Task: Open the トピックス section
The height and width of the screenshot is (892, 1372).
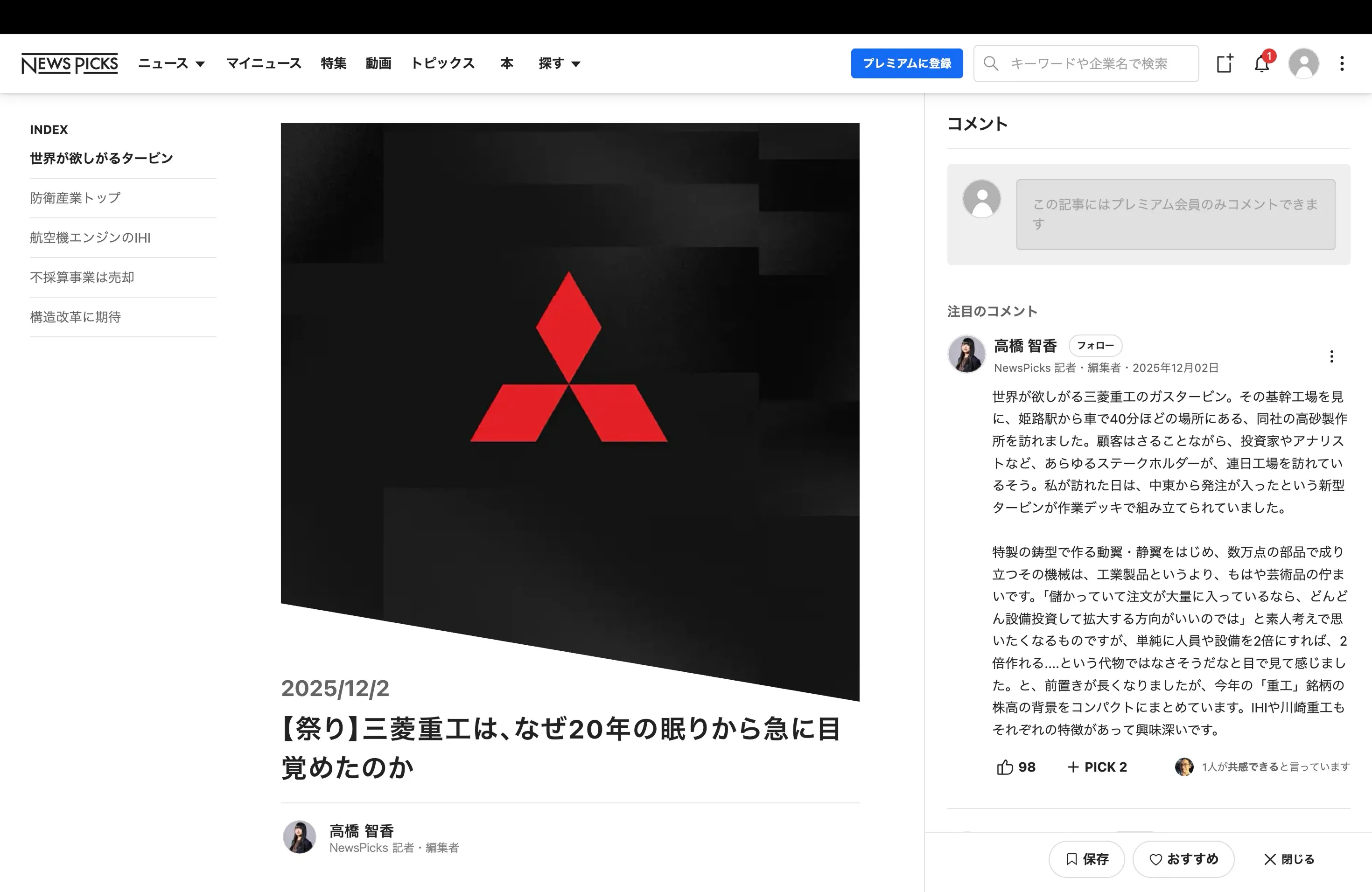Action: tap(443, 63)
